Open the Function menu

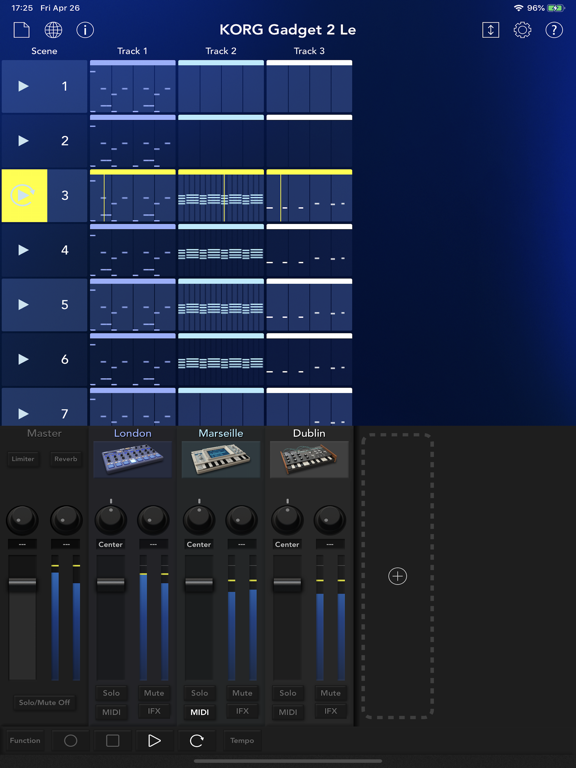pos(25,741)
